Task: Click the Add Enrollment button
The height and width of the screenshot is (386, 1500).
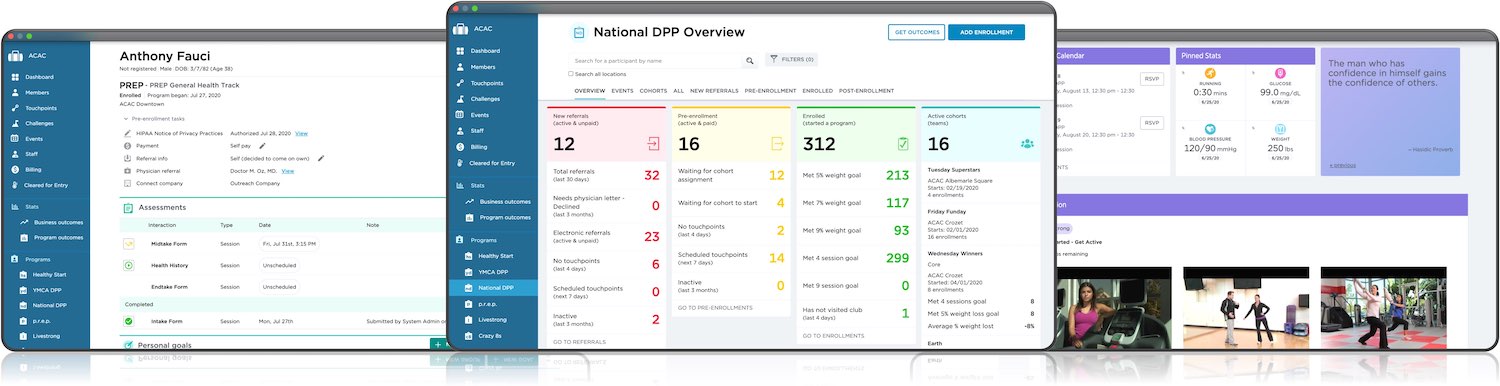Action: [x=986, y=32]
